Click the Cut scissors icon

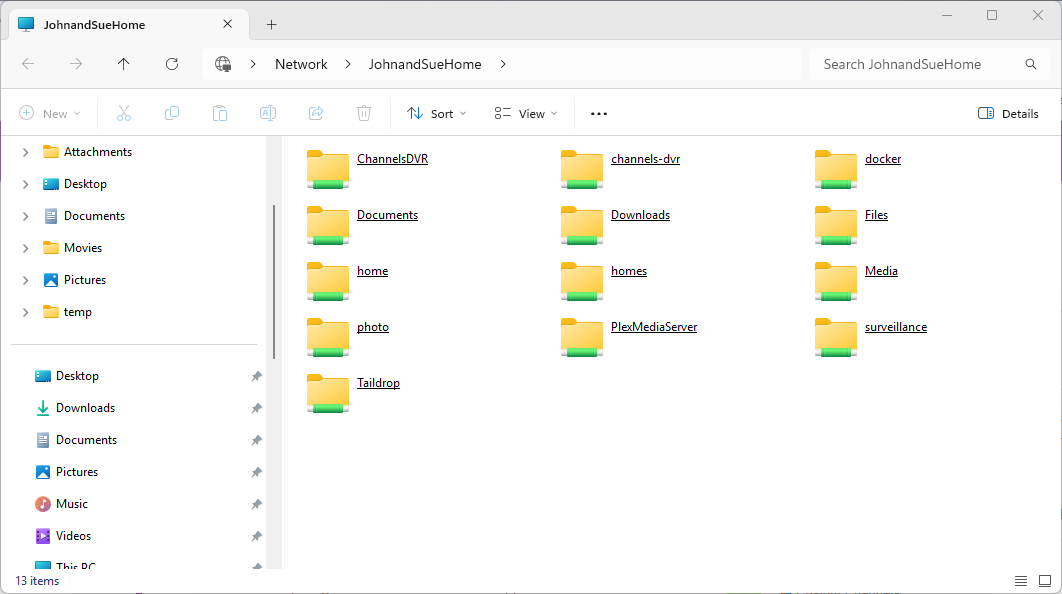124,113
